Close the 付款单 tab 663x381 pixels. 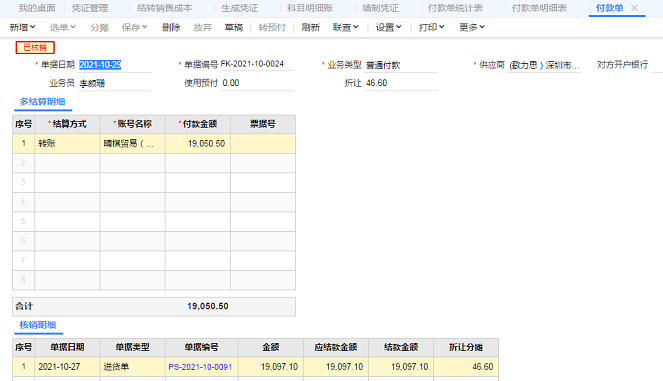pos(634,8)
